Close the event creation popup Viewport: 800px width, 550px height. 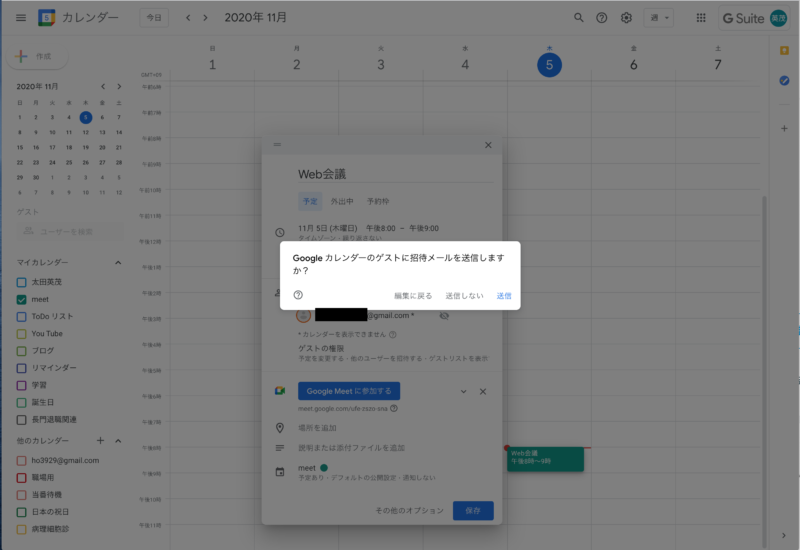point(488,145)
